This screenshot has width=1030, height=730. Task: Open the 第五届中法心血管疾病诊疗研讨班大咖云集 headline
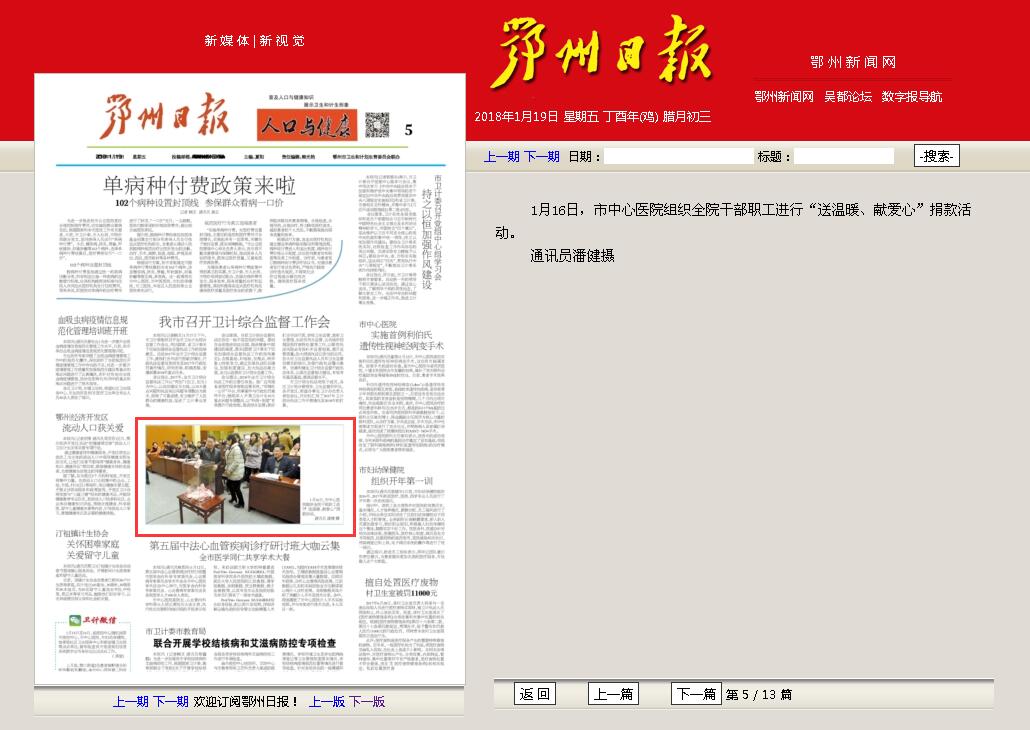[245, 546]
